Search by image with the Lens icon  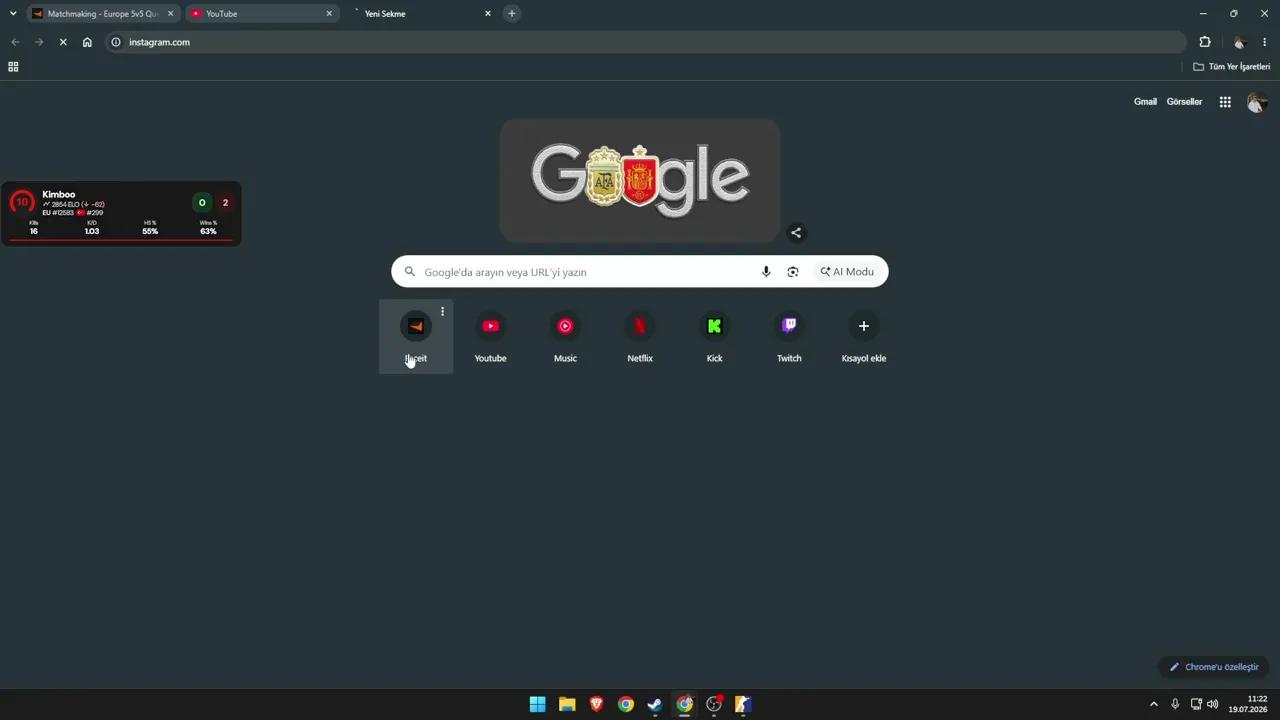[x=793, y=272]
